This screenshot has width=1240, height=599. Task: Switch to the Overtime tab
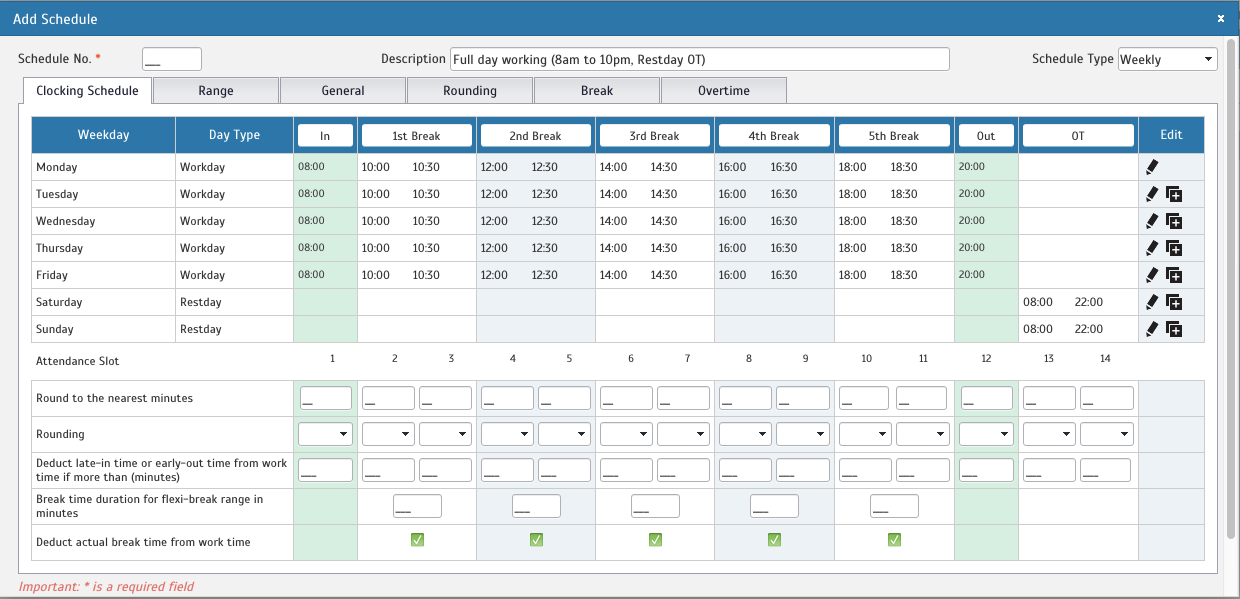coord(723,91)
